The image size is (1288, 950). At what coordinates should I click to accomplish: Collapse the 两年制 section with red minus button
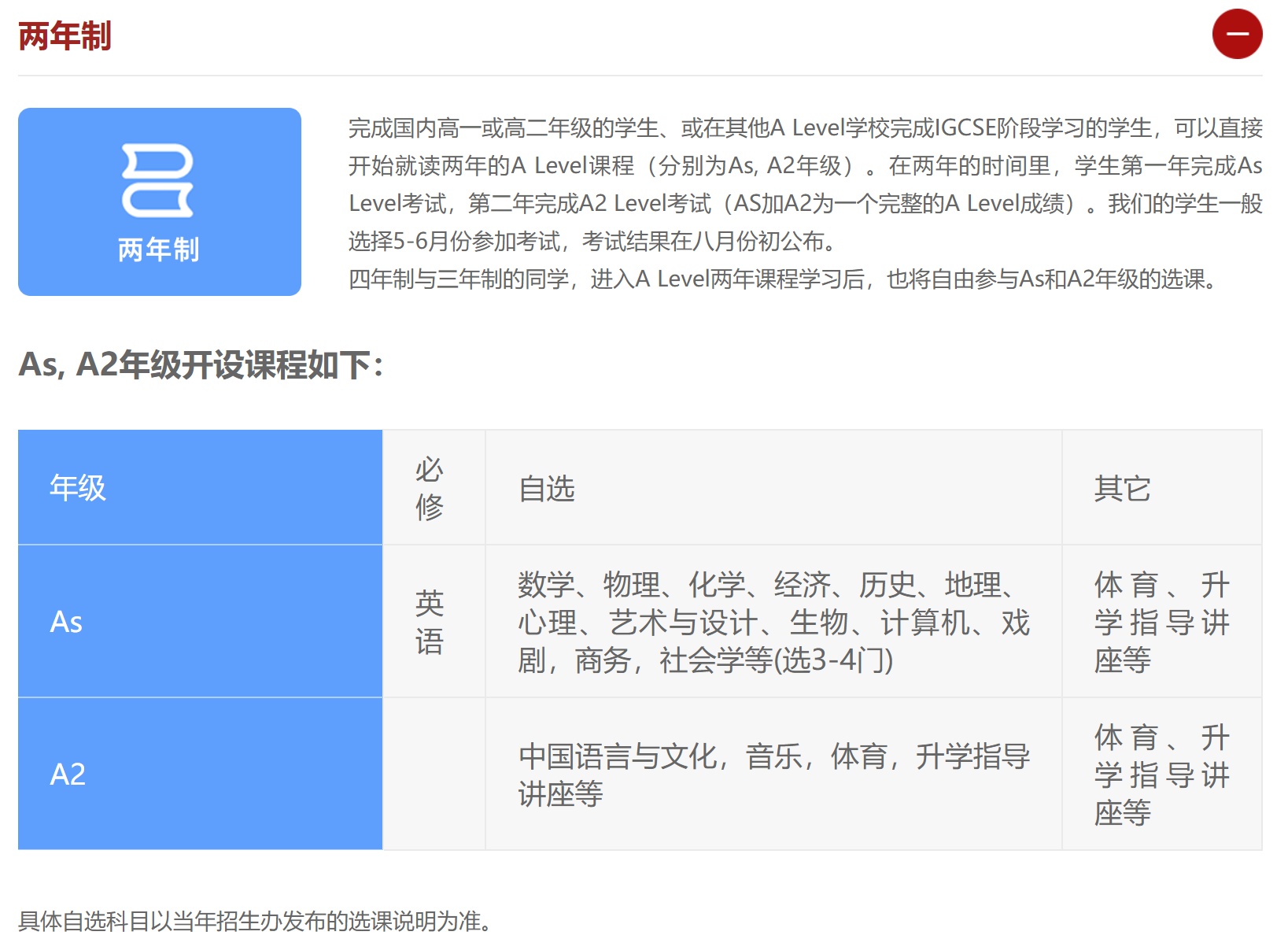(1236, 35)
